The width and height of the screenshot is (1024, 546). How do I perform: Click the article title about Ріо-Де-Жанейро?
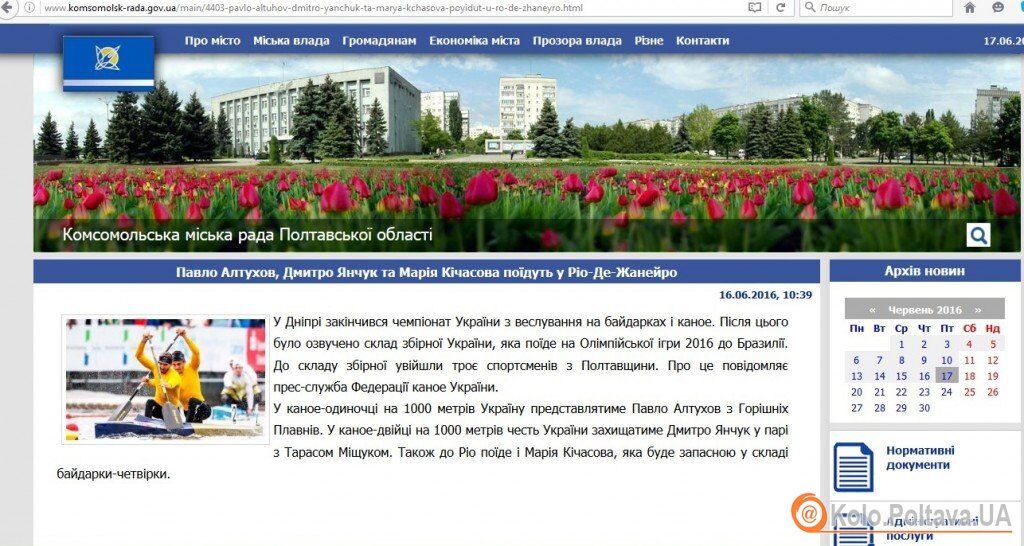click(x=426, y=272)
